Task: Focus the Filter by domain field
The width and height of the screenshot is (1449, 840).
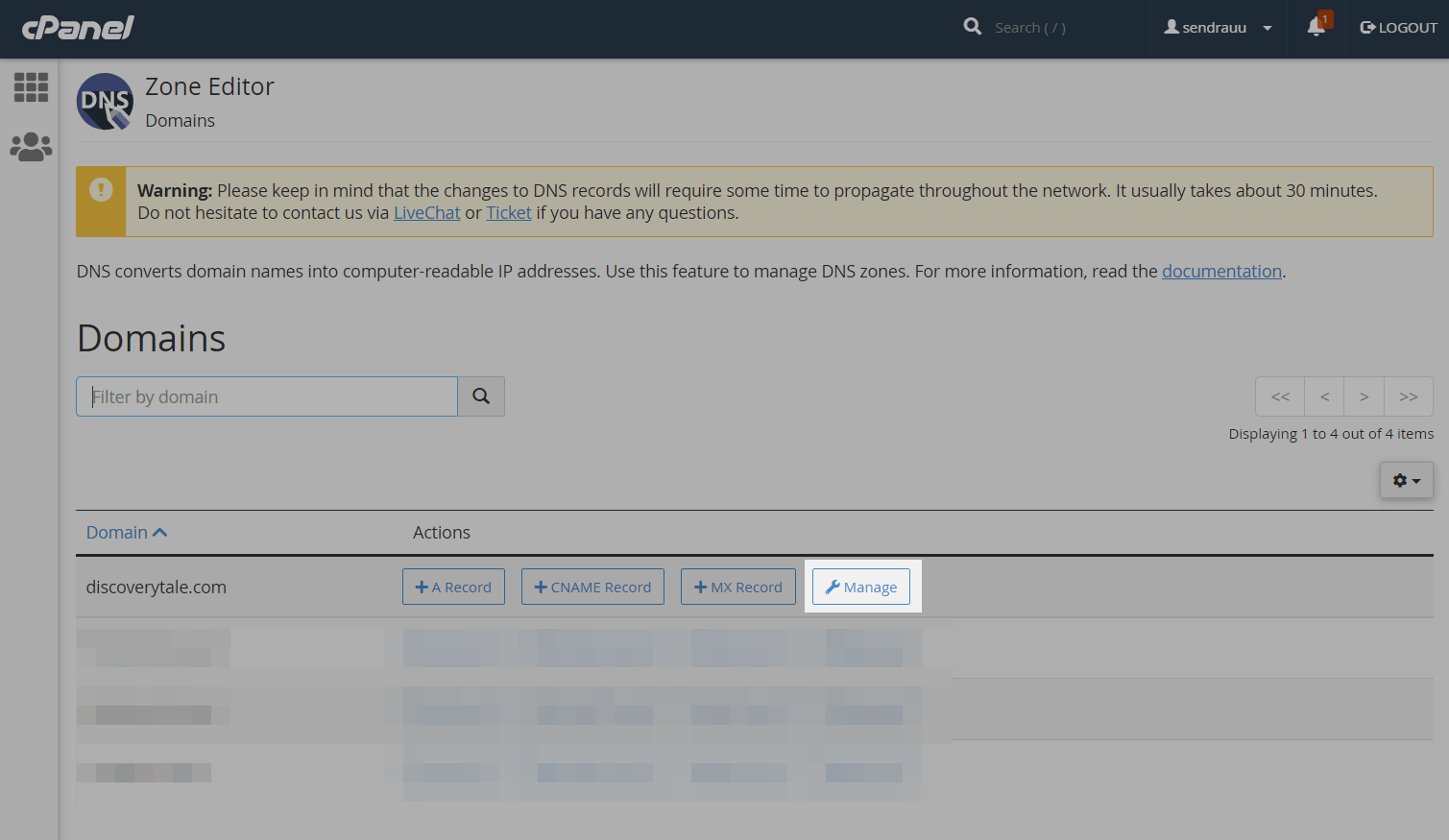Action: (x=267, y=396)
